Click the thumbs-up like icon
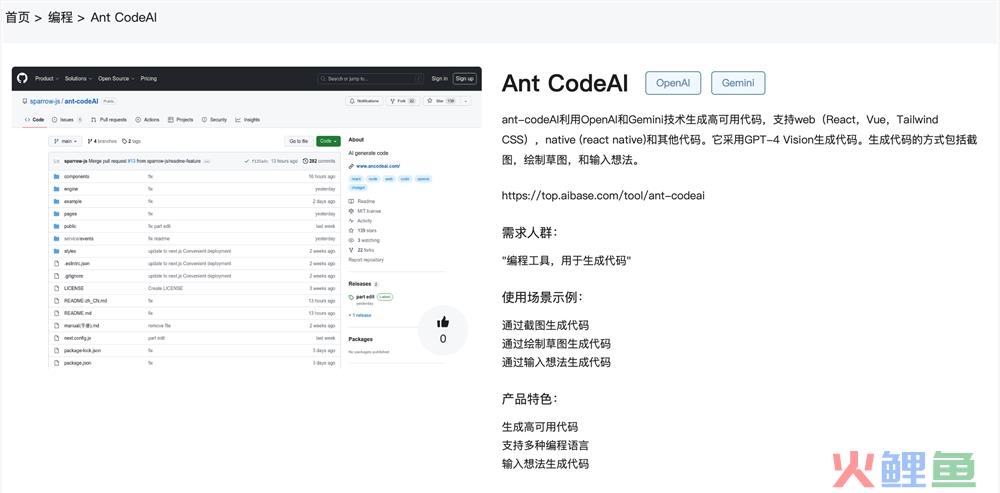1000x493 pixels. click(443, 321)
